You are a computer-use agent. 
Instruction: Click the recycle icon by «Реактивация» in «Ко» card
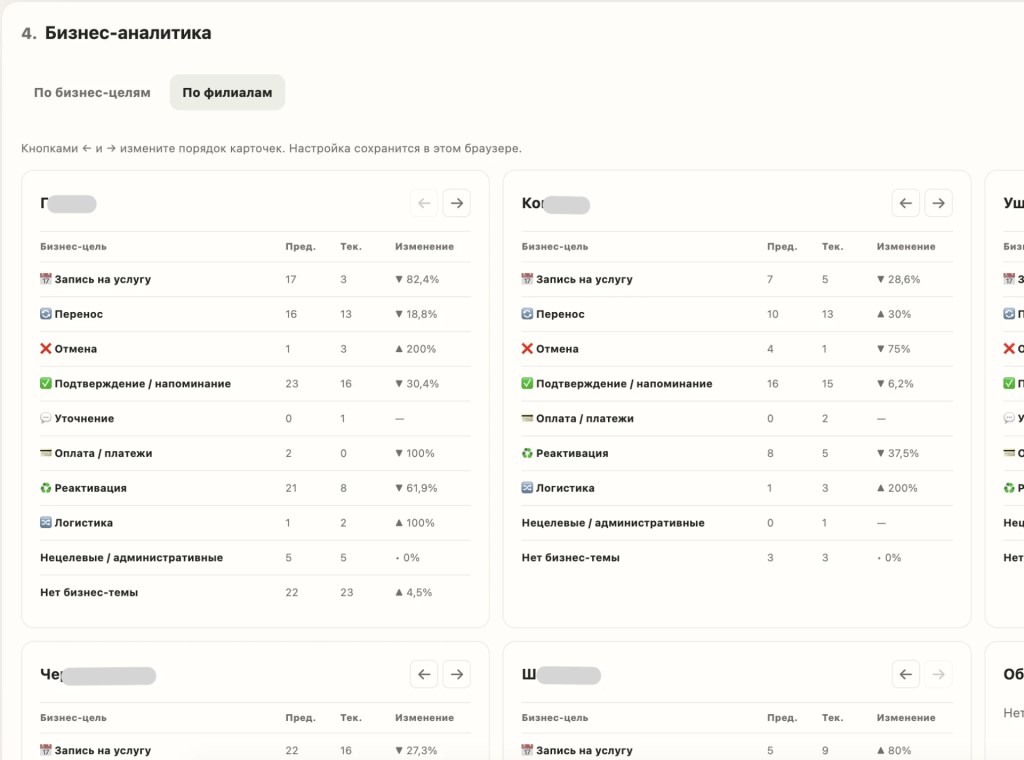(x=527, y=453)
